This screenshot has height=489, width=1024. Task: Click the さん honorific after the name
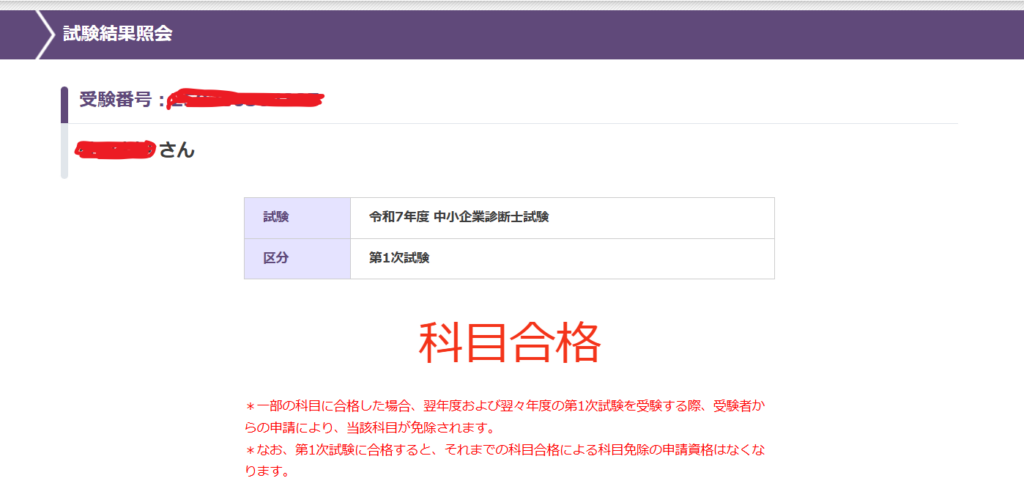pyautogui.click(x=176, y=151)
